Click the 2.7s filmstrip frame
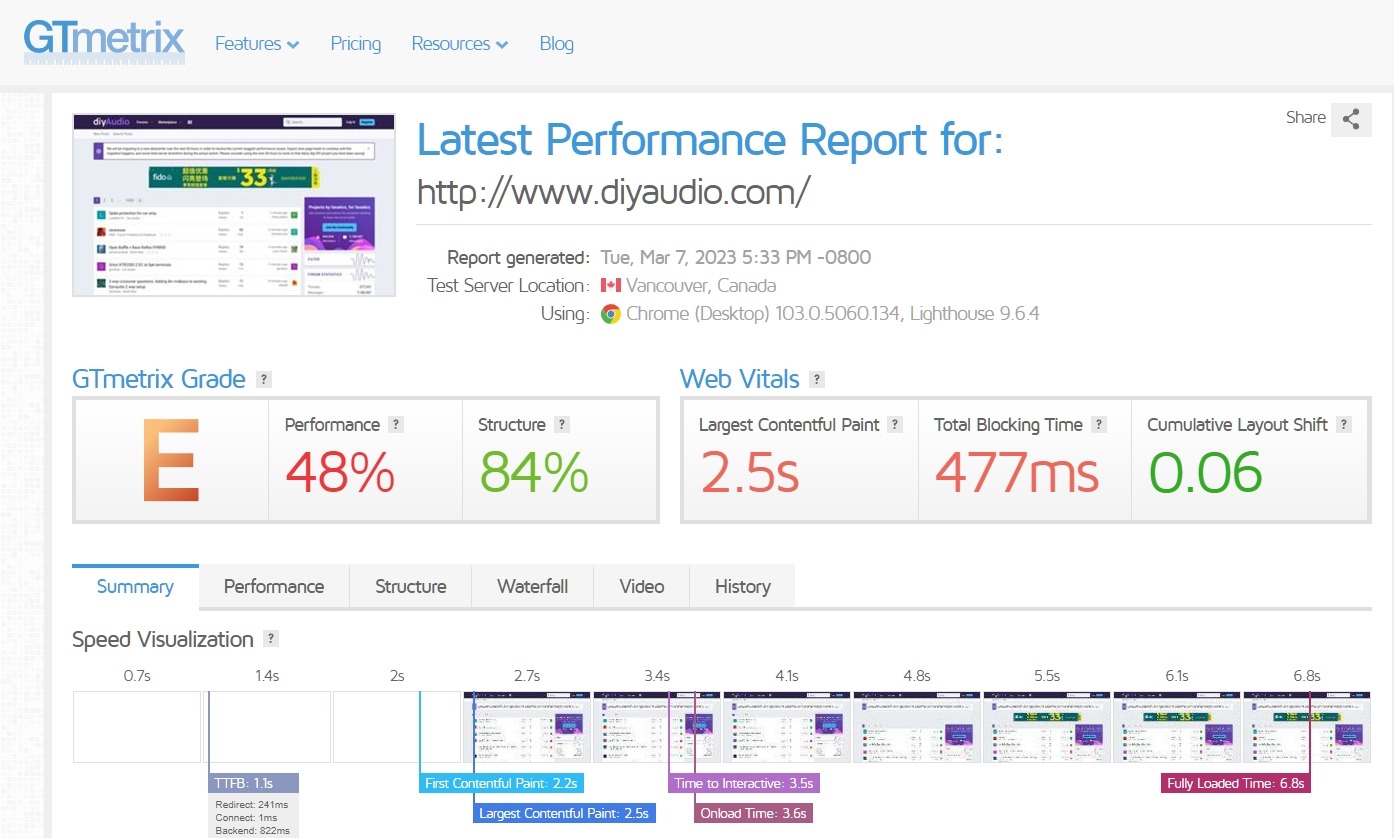Image resolution: width=1394 pixels, height=838 pixels. pyautogui.click(x=527, y=727)
